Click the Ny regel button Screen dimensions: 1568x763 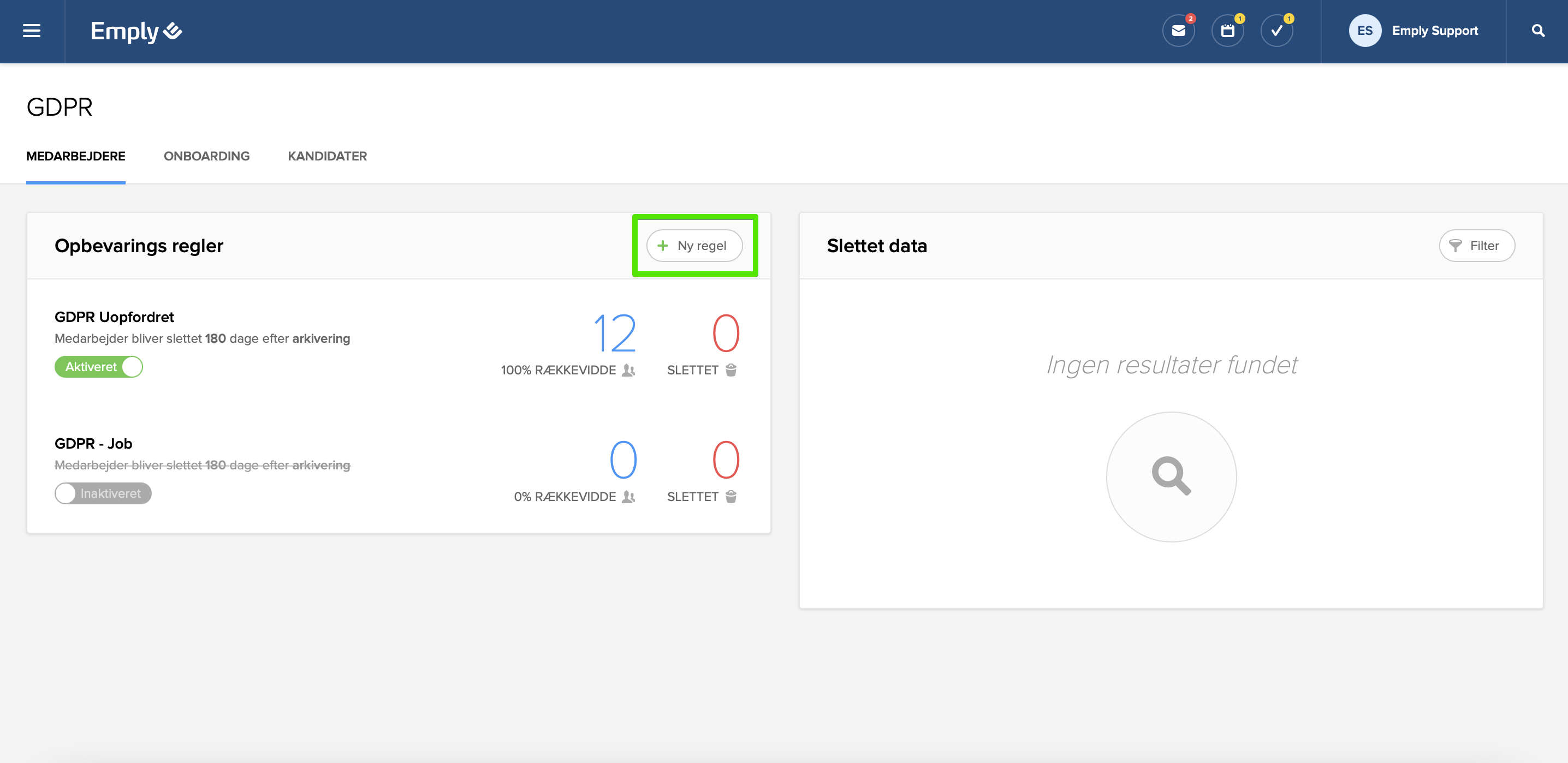coord(694,246)
